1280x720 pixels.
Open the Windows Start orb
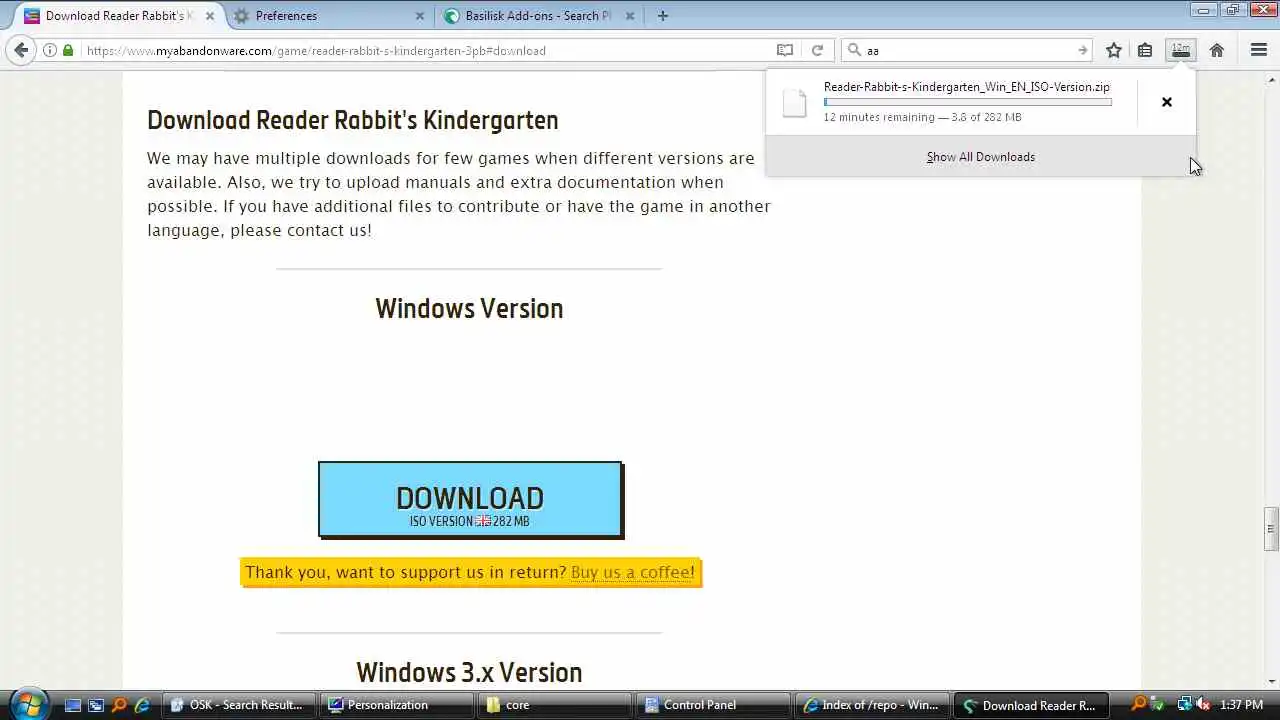(x=27, y=703)
